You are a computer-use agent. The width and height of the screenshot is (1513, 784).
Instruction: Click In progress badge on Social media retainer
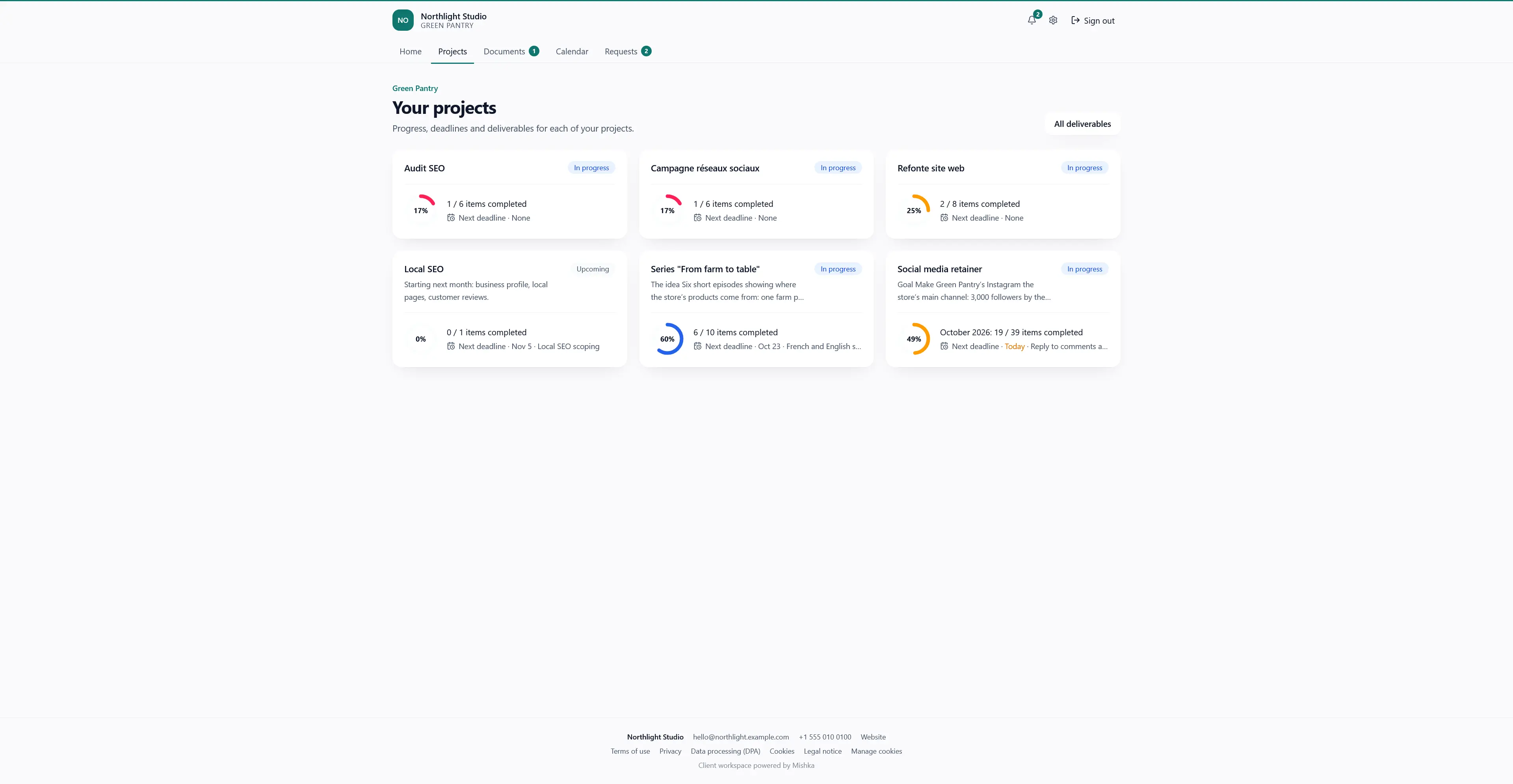coord(1084,269)
